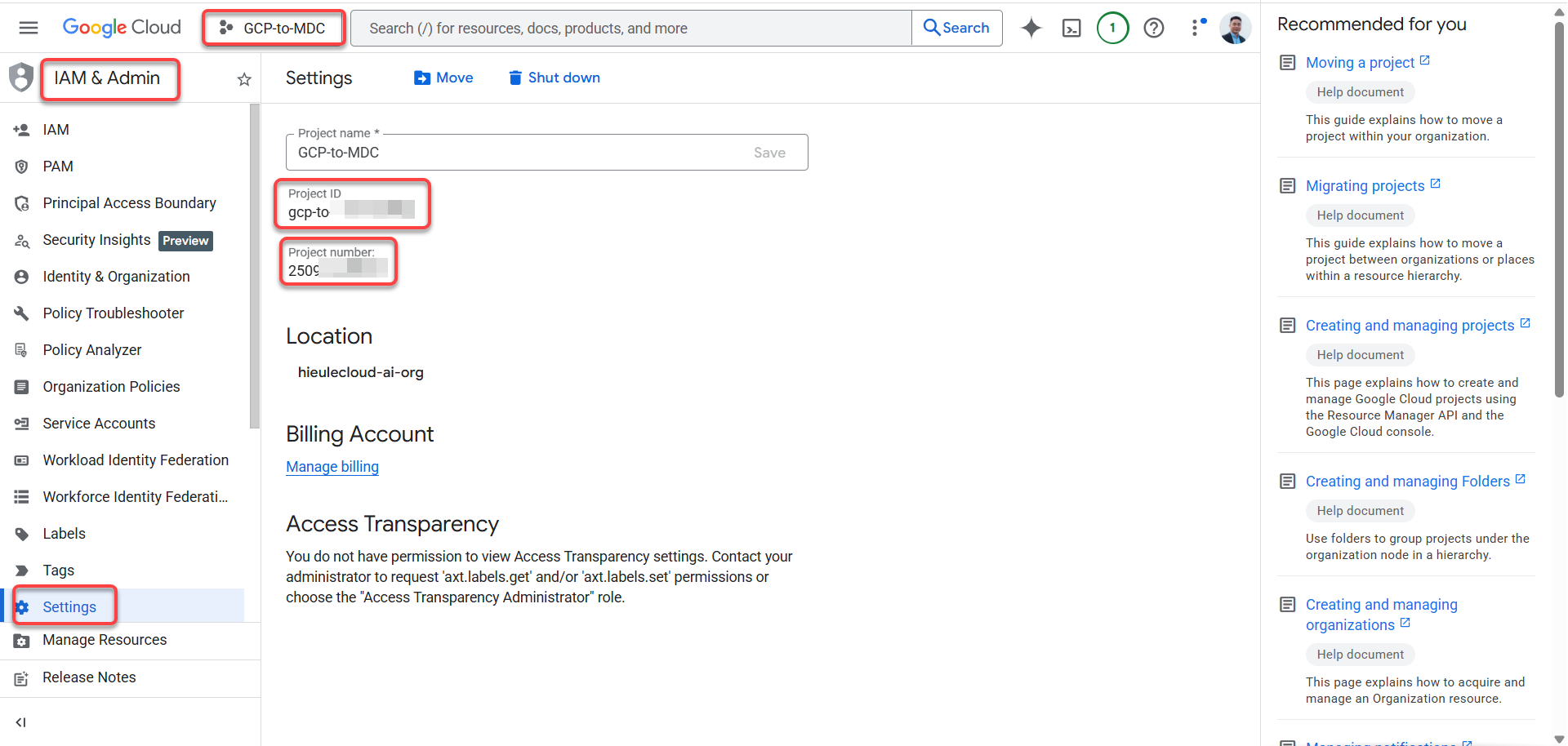
Task: Open Workload Identity Federation page
Action: [x=136, y=460]
